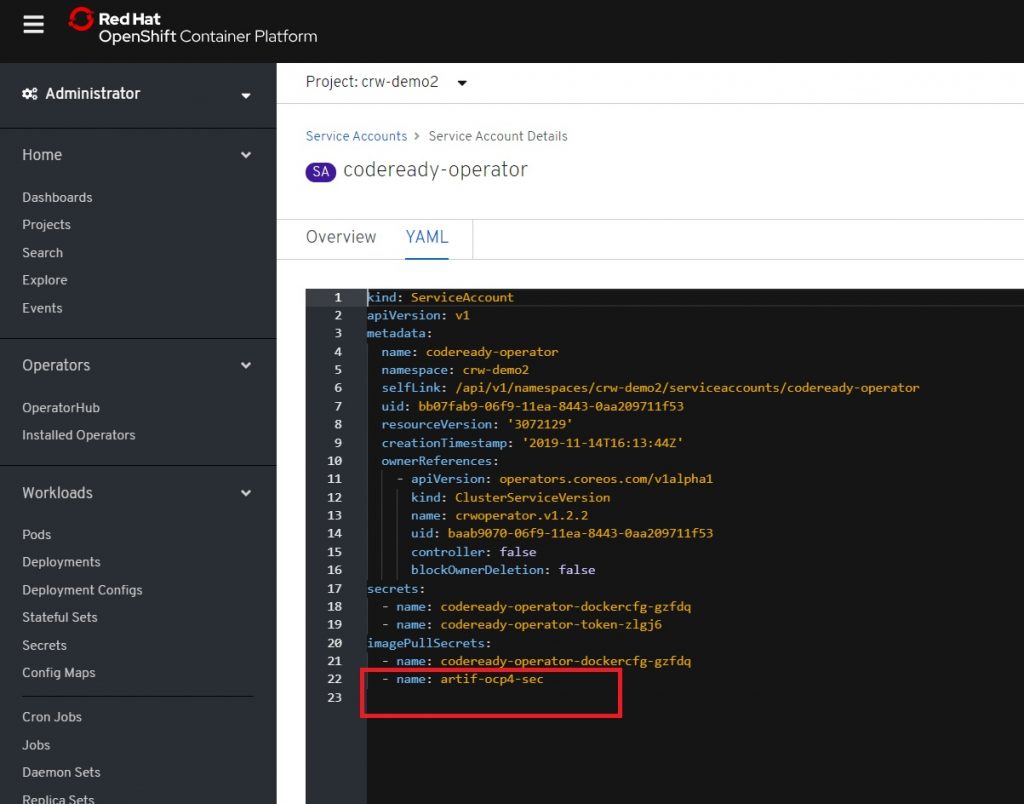This screenshot has height=804, width=1024.
Task: Open OperatorHub from the sidebar
Action: pyautogui.click(x=61, y=408)
